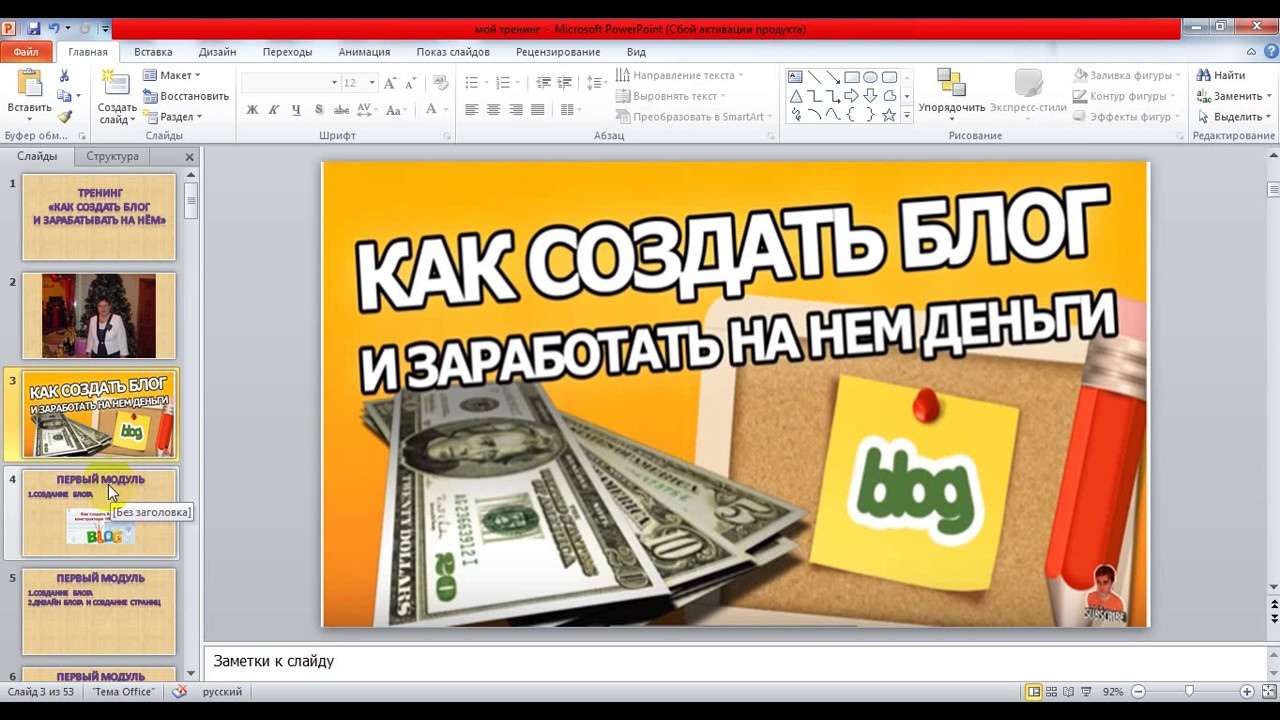Screen dimensions: 1280x720
Task: Click the Format Painter brush icon
Action: (65, 117)
